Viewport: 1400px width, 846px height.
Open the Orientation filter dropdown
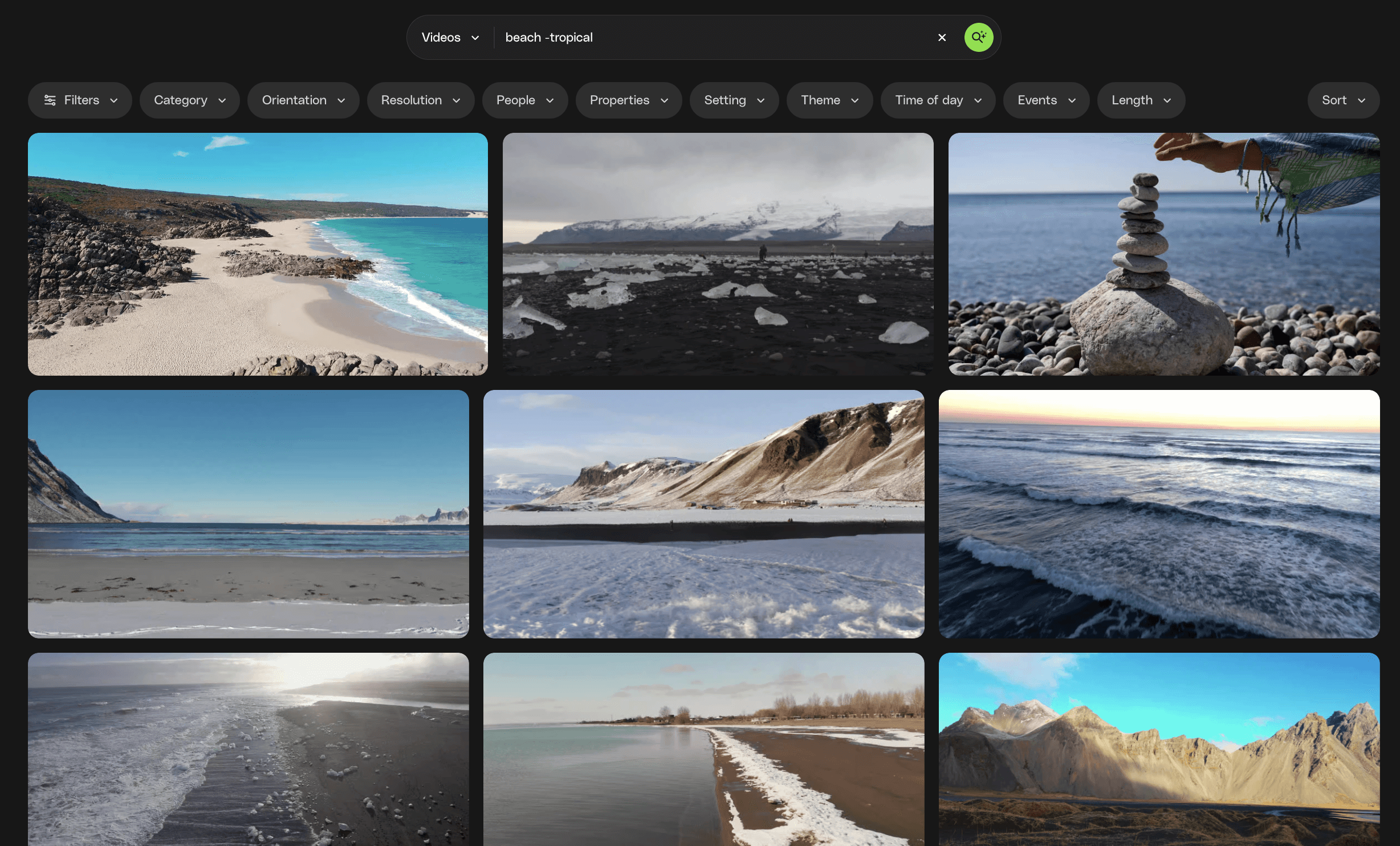click(303, 100)
